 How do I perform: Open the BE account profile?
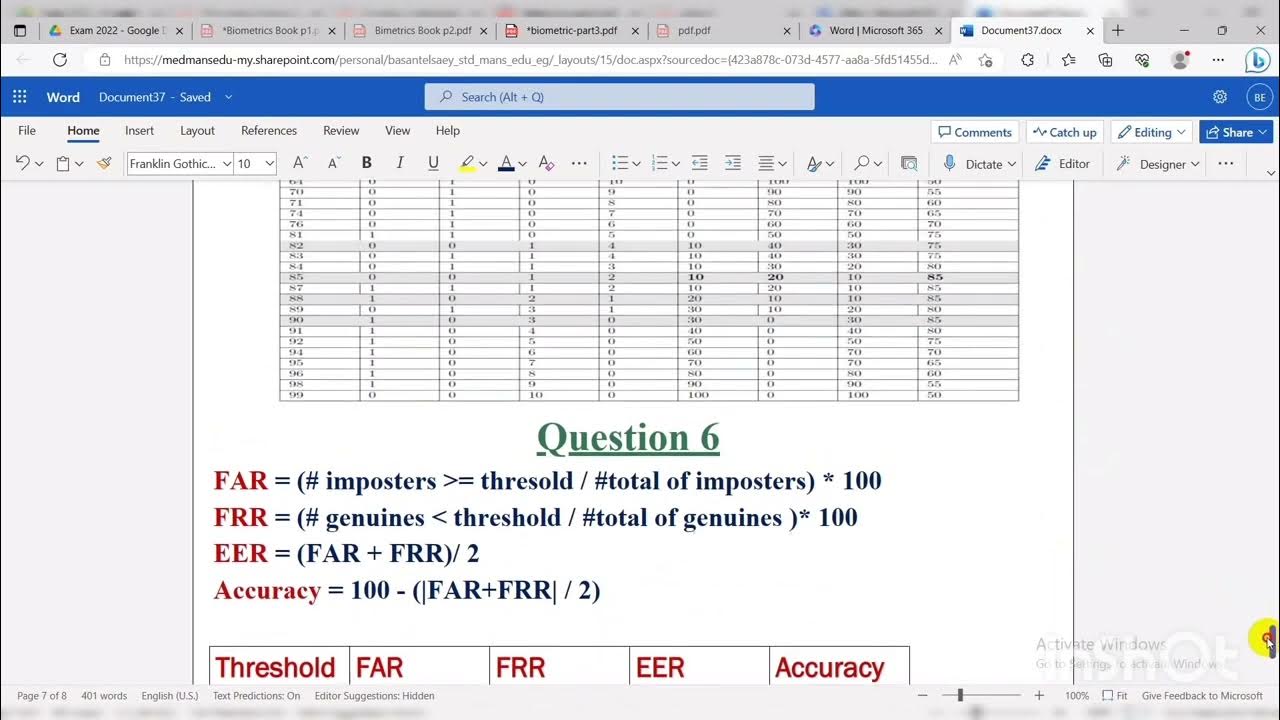coord(1259,97)
